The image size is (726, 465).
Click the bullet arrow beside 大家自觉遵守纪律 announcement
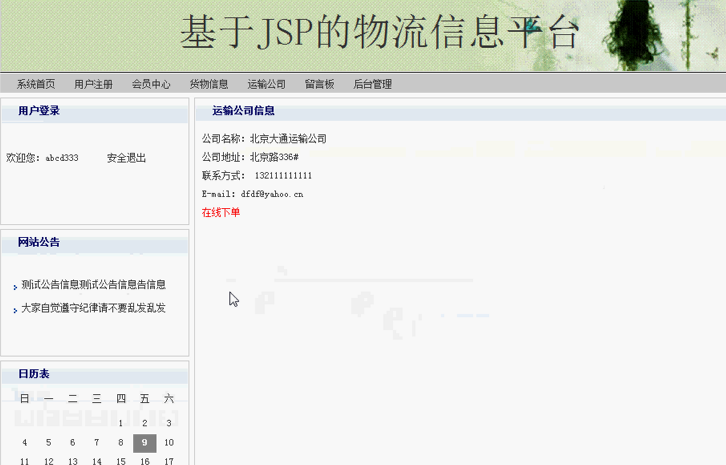(x=15, y=310)
